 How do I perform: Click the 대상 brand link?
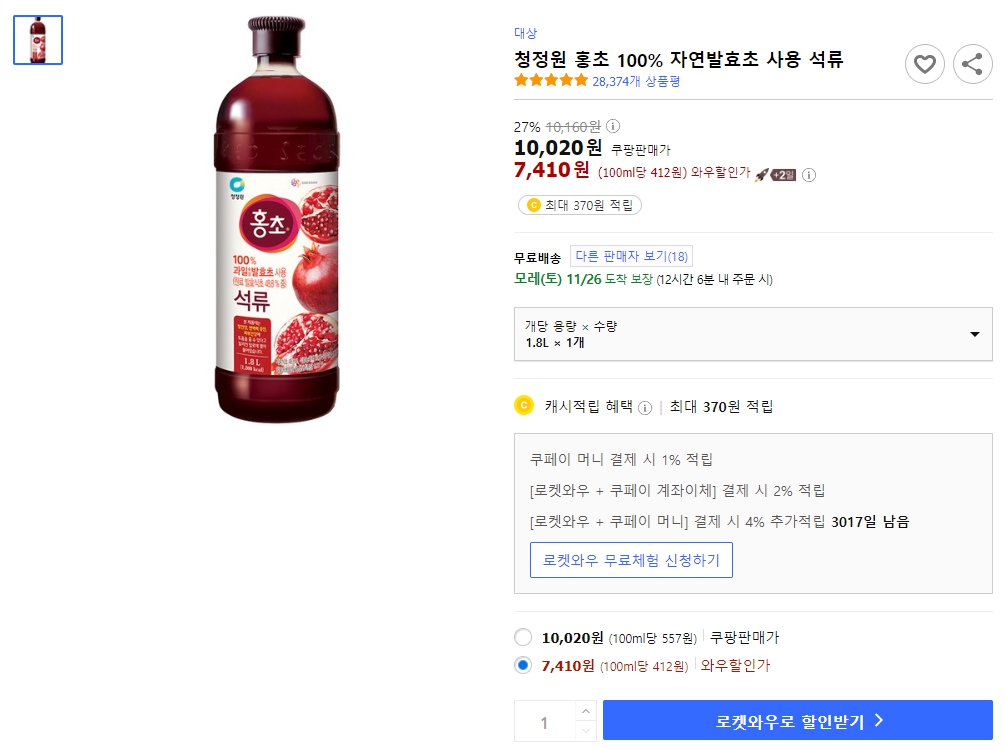pyautogui.click(x=525, y=32)
